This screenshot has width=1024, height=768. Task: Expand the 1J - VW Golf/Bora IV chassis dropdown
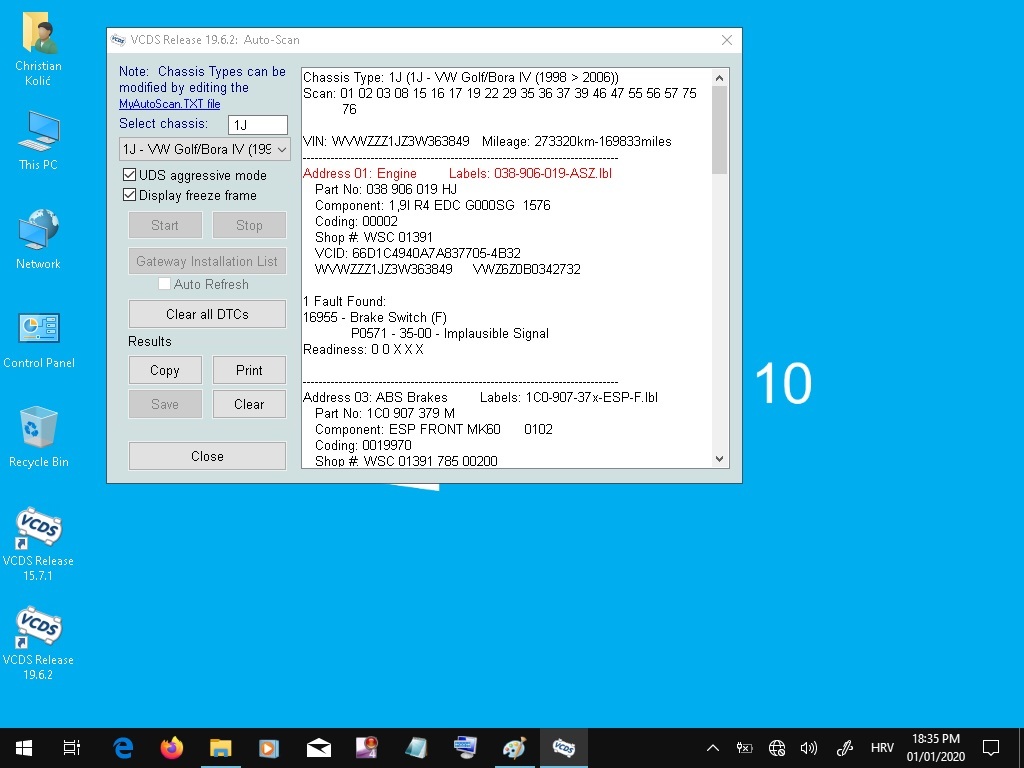click(x=204, y=150)
